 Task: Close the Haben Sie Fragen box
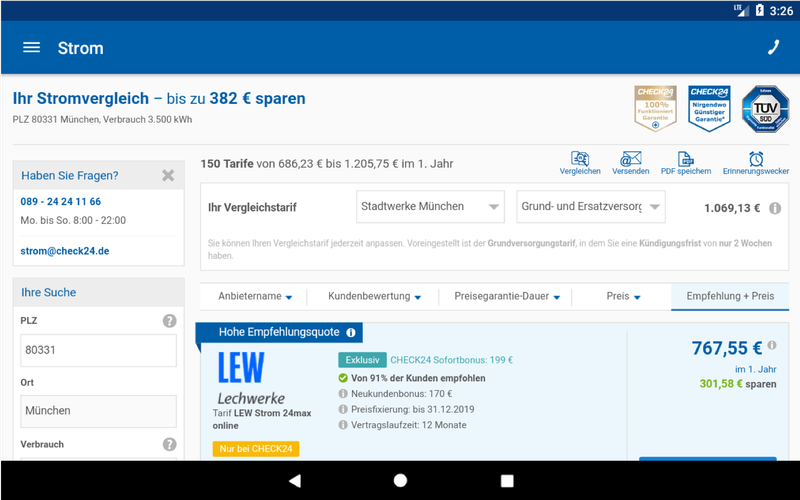[x=168, y=176]
